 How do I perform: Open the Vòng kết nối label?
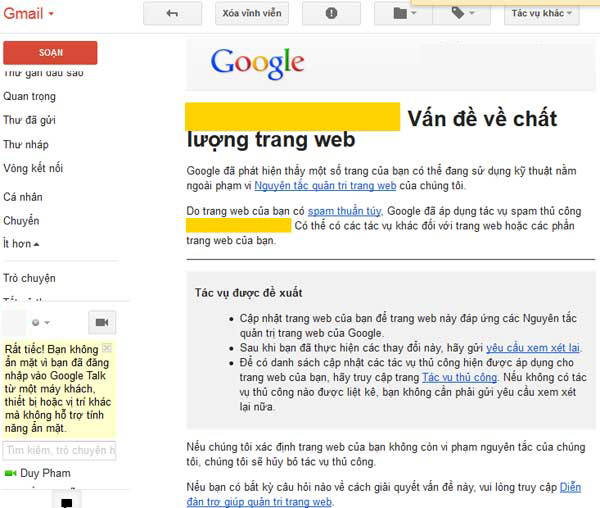[33, 168]
